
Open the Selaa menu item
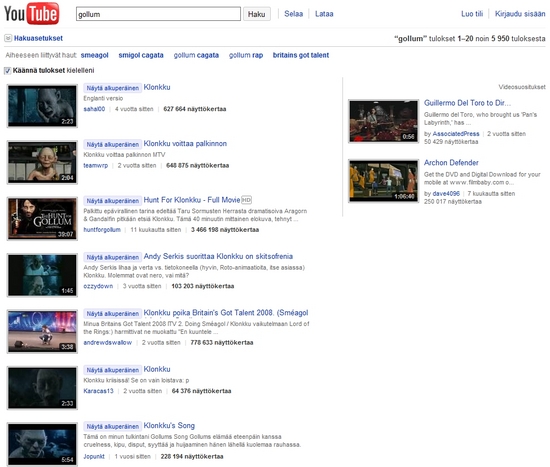pyautogui.click(x=293, y=14)
